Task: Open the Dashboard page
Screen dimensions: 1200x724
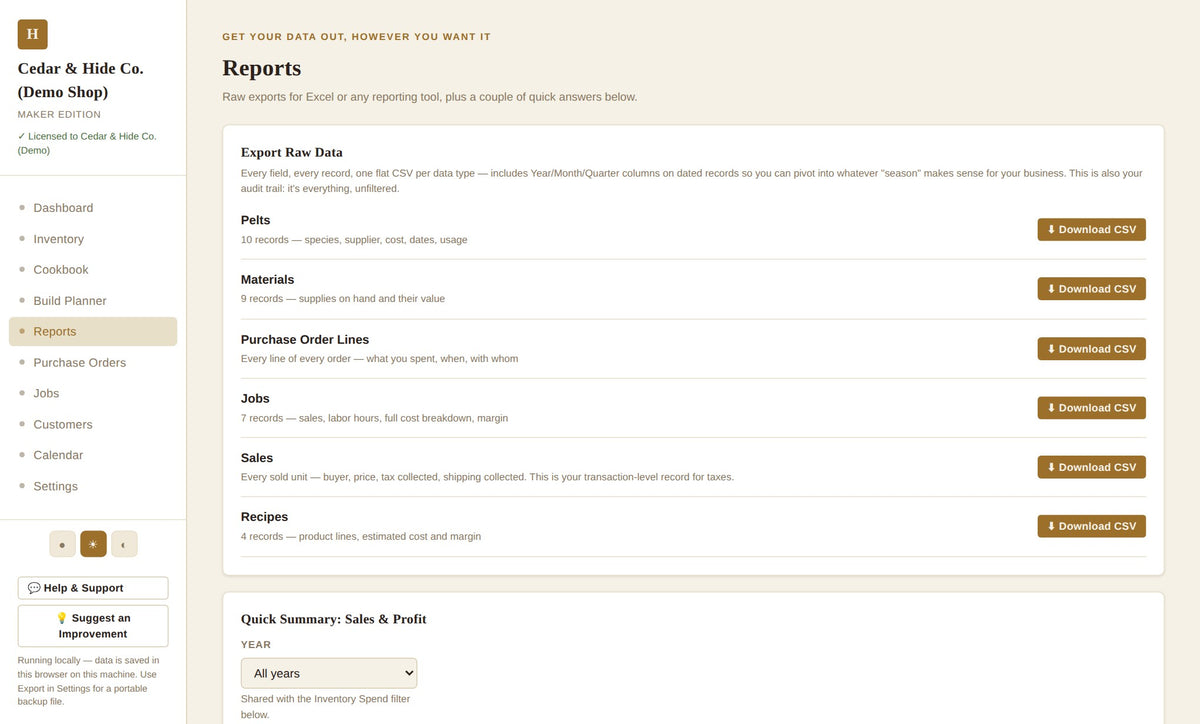Action: (93, 208)
